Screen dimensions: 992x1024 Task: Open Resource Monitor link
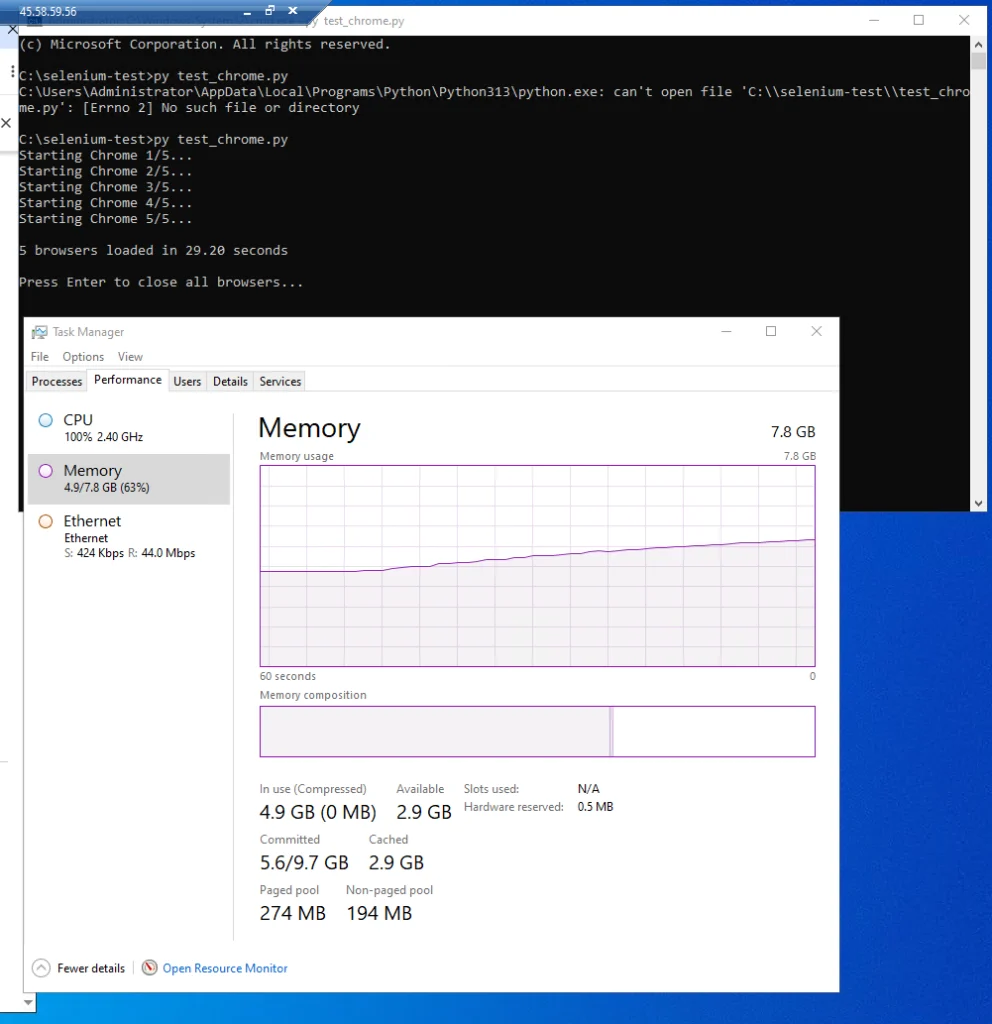point(225,968)
